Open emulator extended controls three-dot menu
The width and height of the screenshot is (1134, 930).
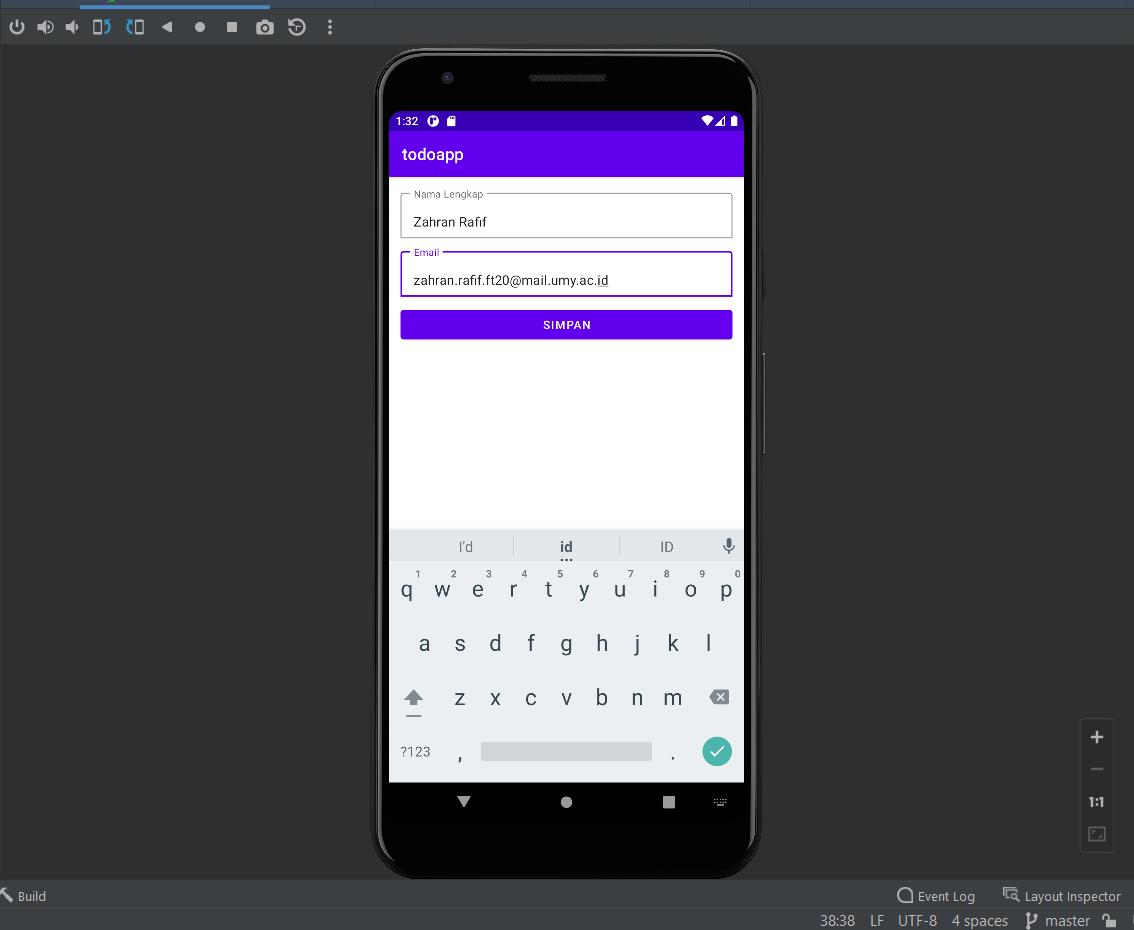coord(330,27)
